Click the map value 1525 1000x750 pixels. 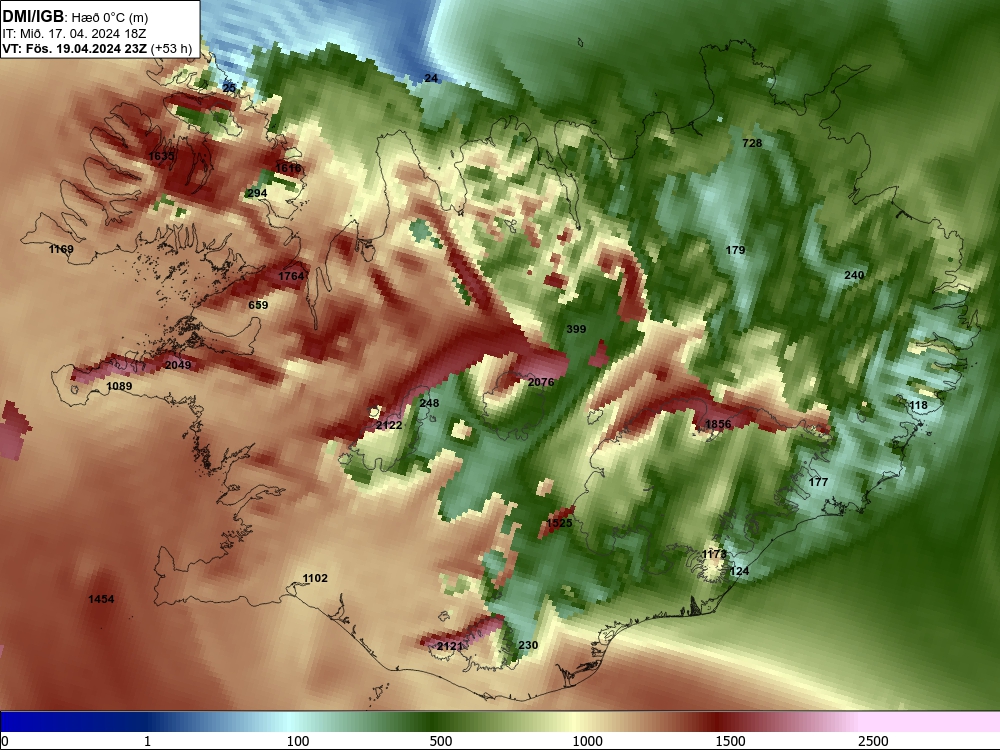tap(559, 523)
